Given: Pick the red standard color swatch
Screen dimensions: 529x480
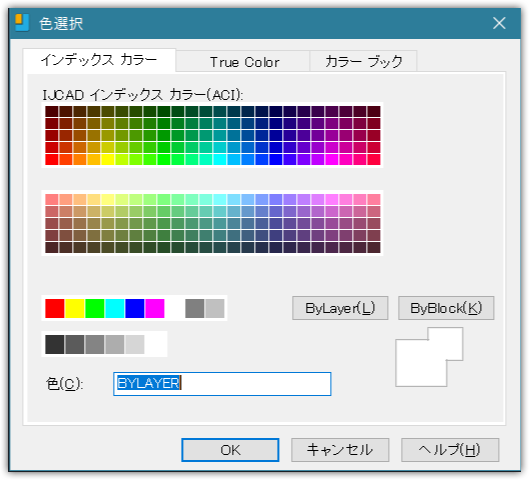Looking at the screenshot, I should pos(55,308).
